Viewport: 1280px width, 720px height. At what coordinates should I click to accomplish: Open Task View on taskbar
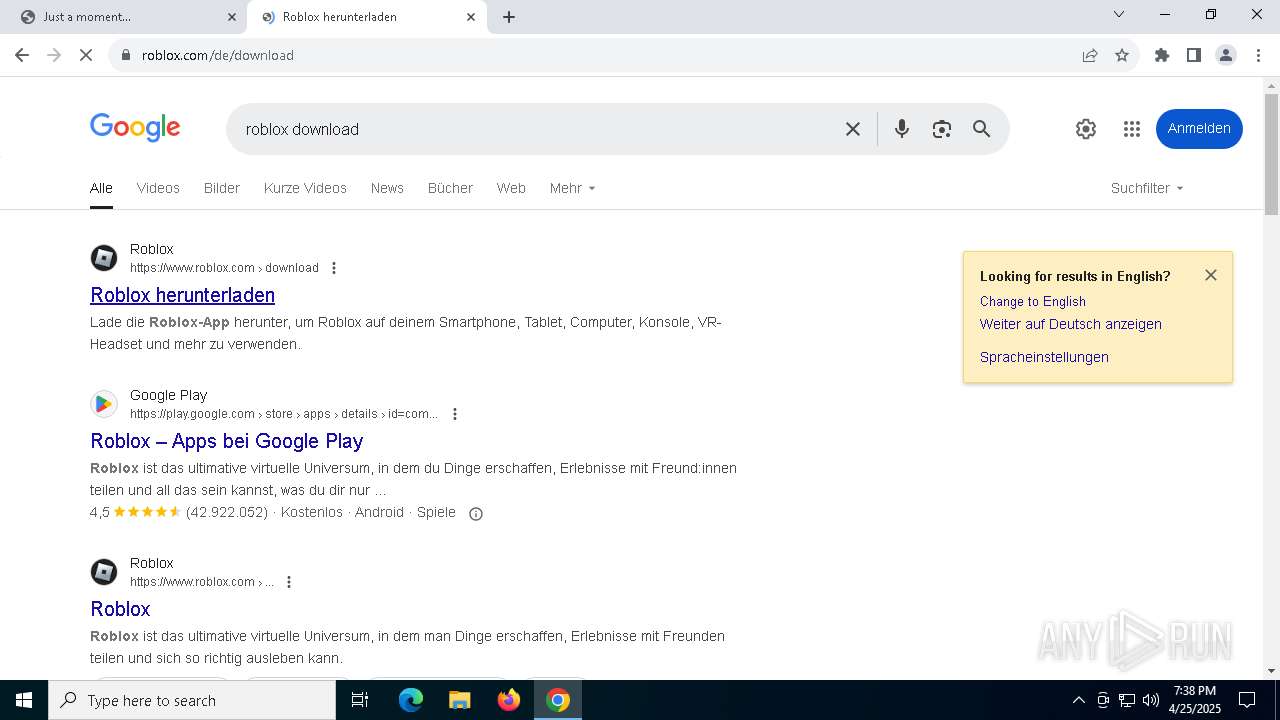(360, 700)
